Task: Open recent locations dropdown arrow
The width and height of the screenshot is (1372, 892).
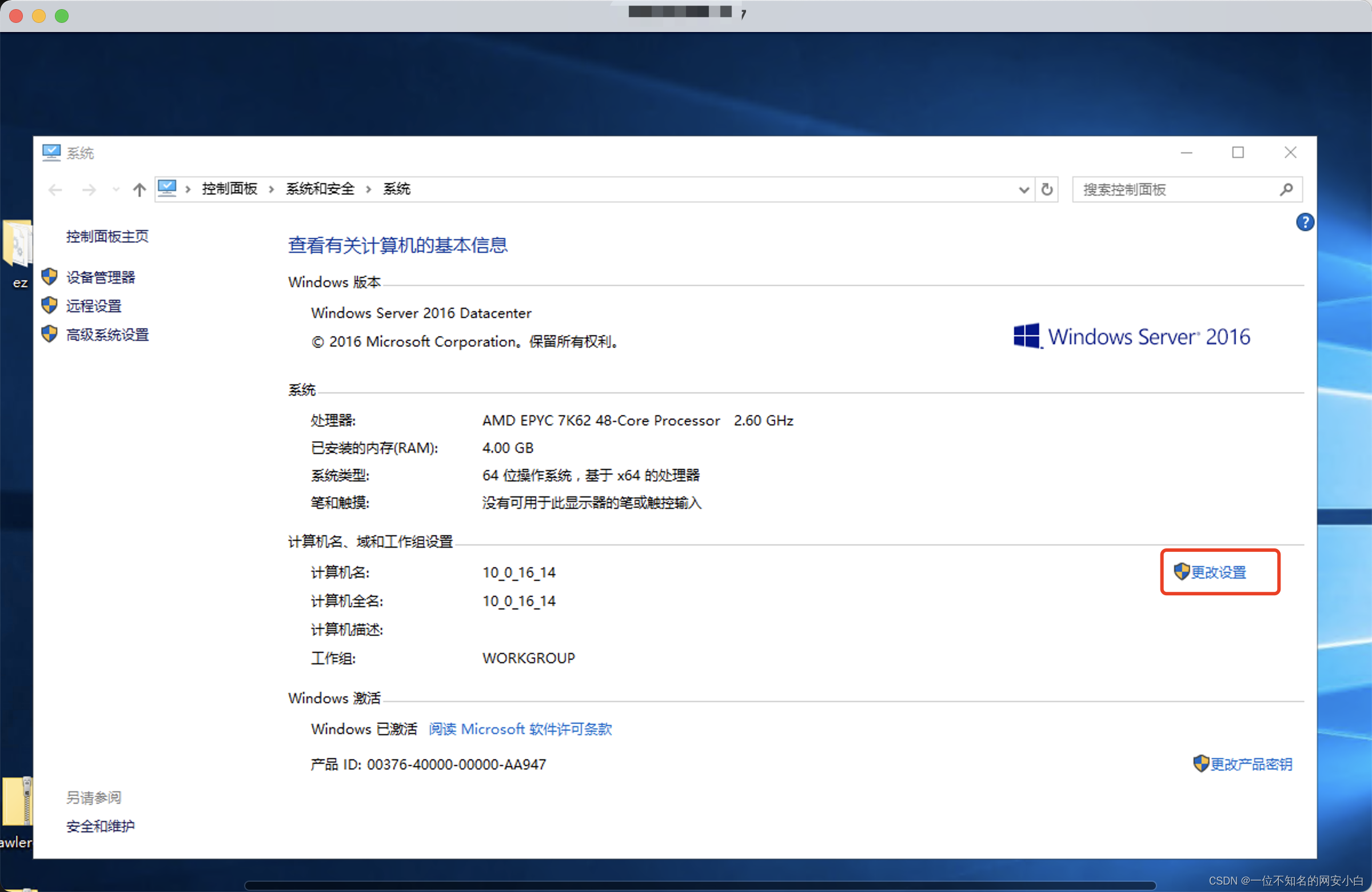Action: tap(116, 190)
